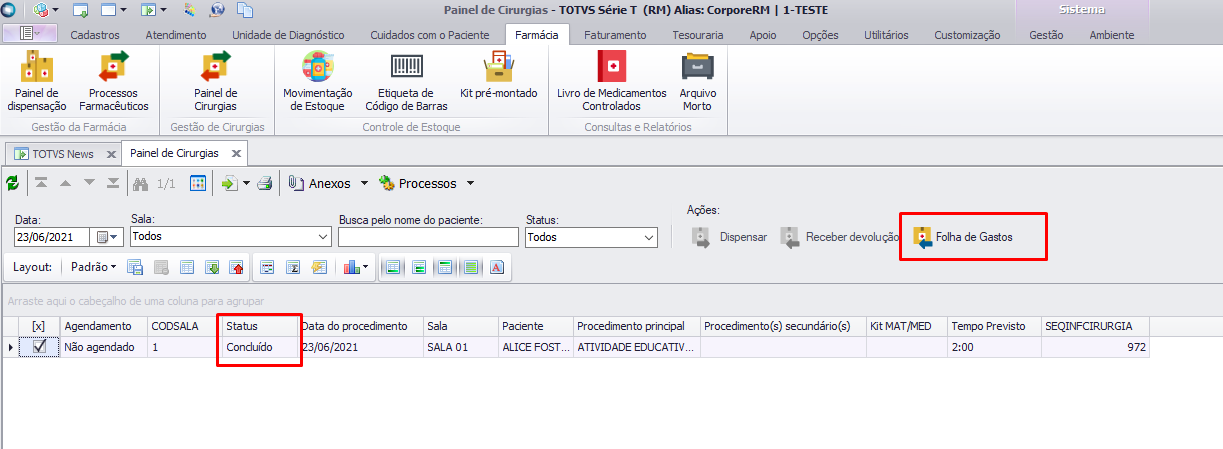Select the SALA 01 cell
The width and height of the screenshot is (1223, 449).
pyautogui.click(x=460, y=346)
